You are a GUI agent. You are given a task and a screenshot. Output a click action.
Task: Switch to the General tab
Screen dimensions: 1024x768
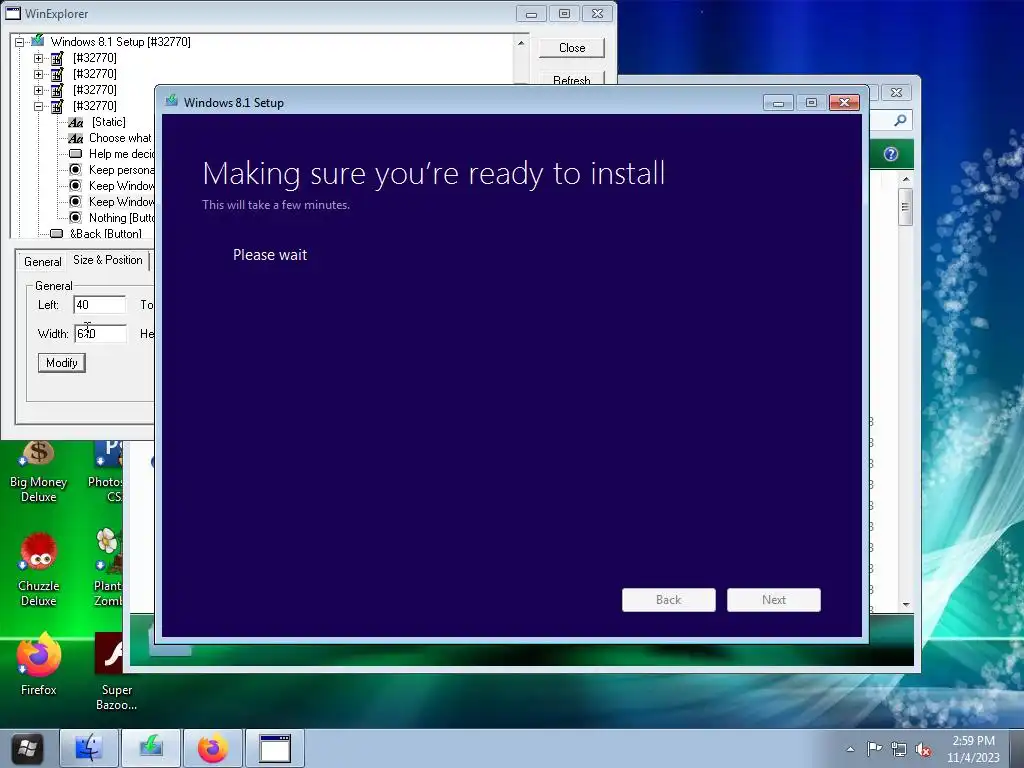pos(42,262)
